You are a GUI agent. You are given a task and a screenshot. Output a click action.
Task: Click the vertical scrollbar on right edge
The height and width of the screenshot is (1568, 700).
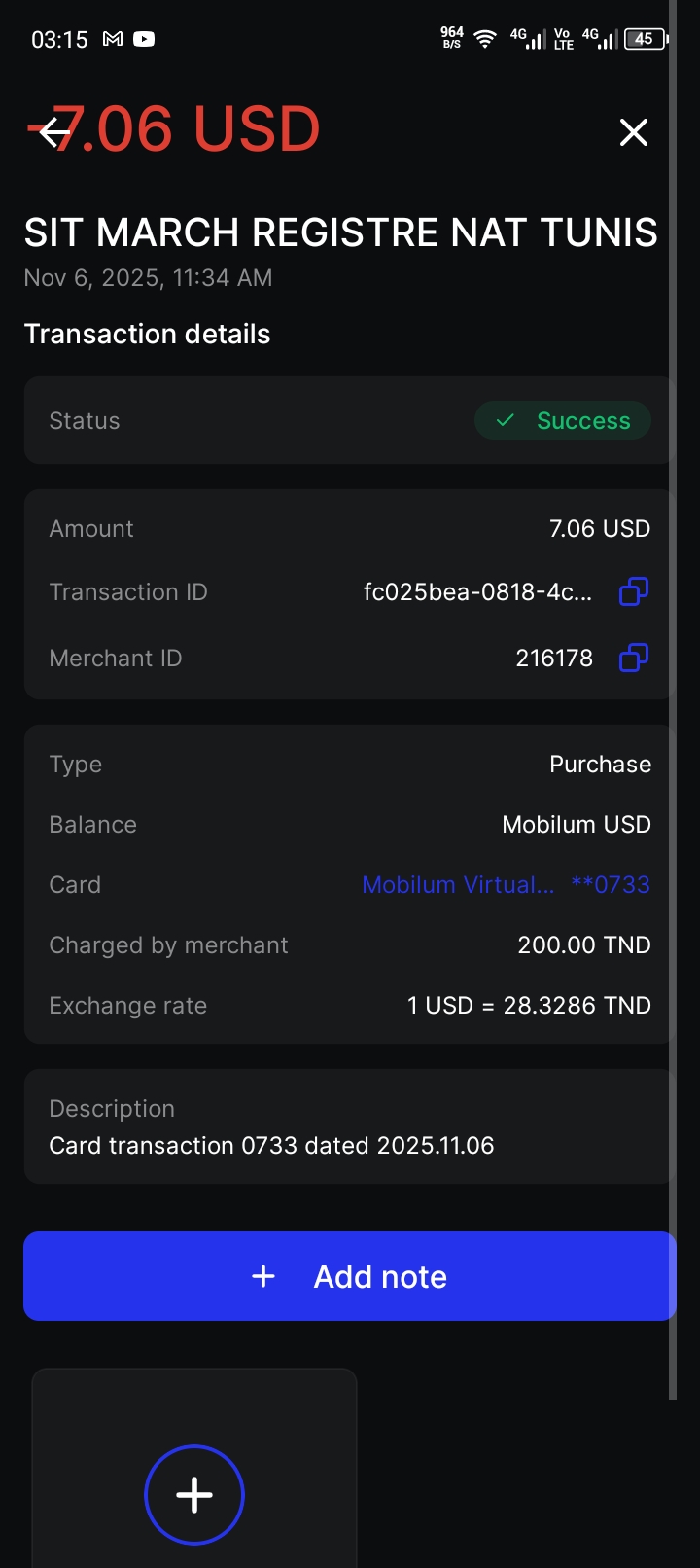pos(672,681)
